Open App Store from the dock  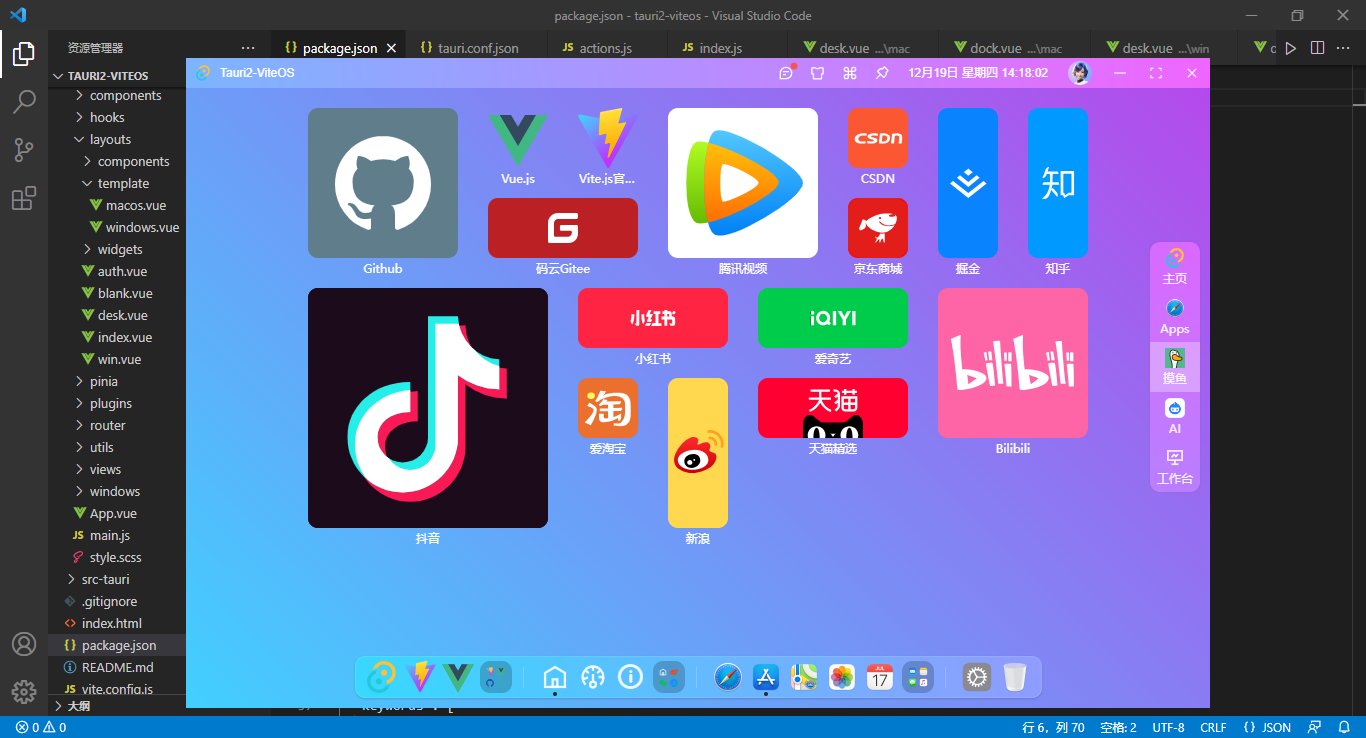click(x=766, y=677)
